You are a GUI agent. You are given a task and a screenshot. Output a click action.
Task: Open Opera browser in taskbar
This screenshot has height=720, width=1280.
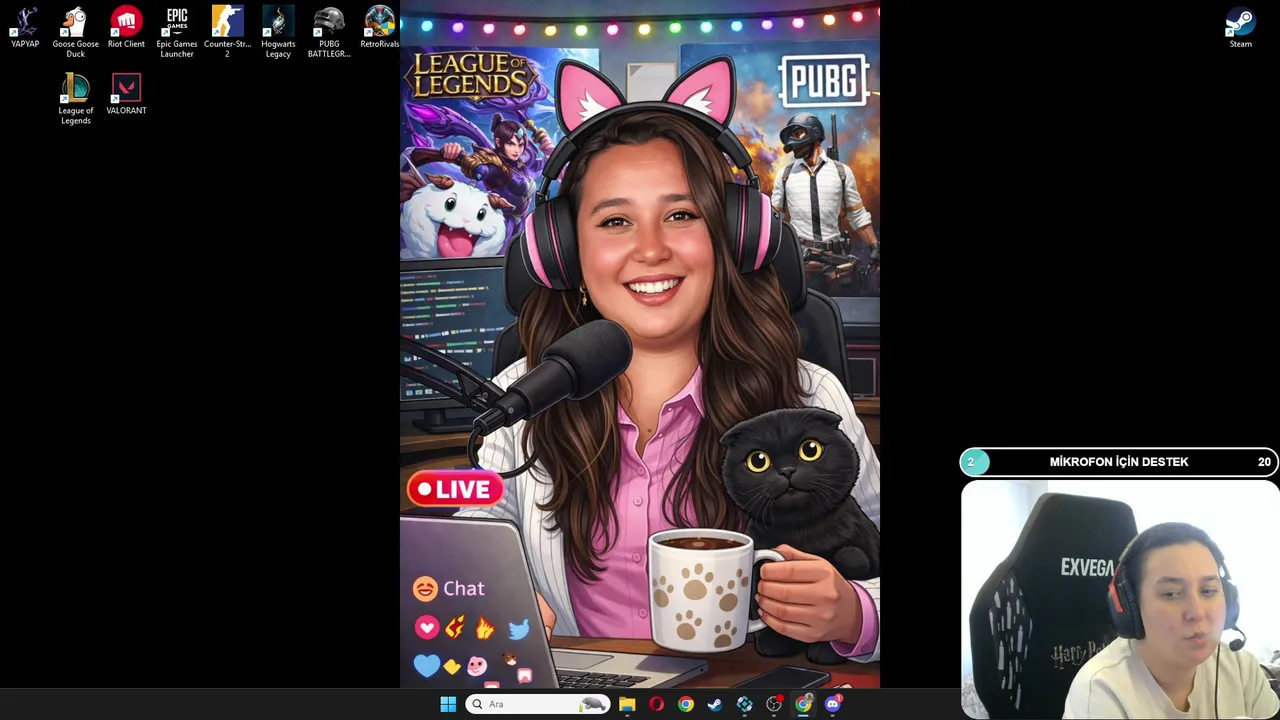[656, 704]
